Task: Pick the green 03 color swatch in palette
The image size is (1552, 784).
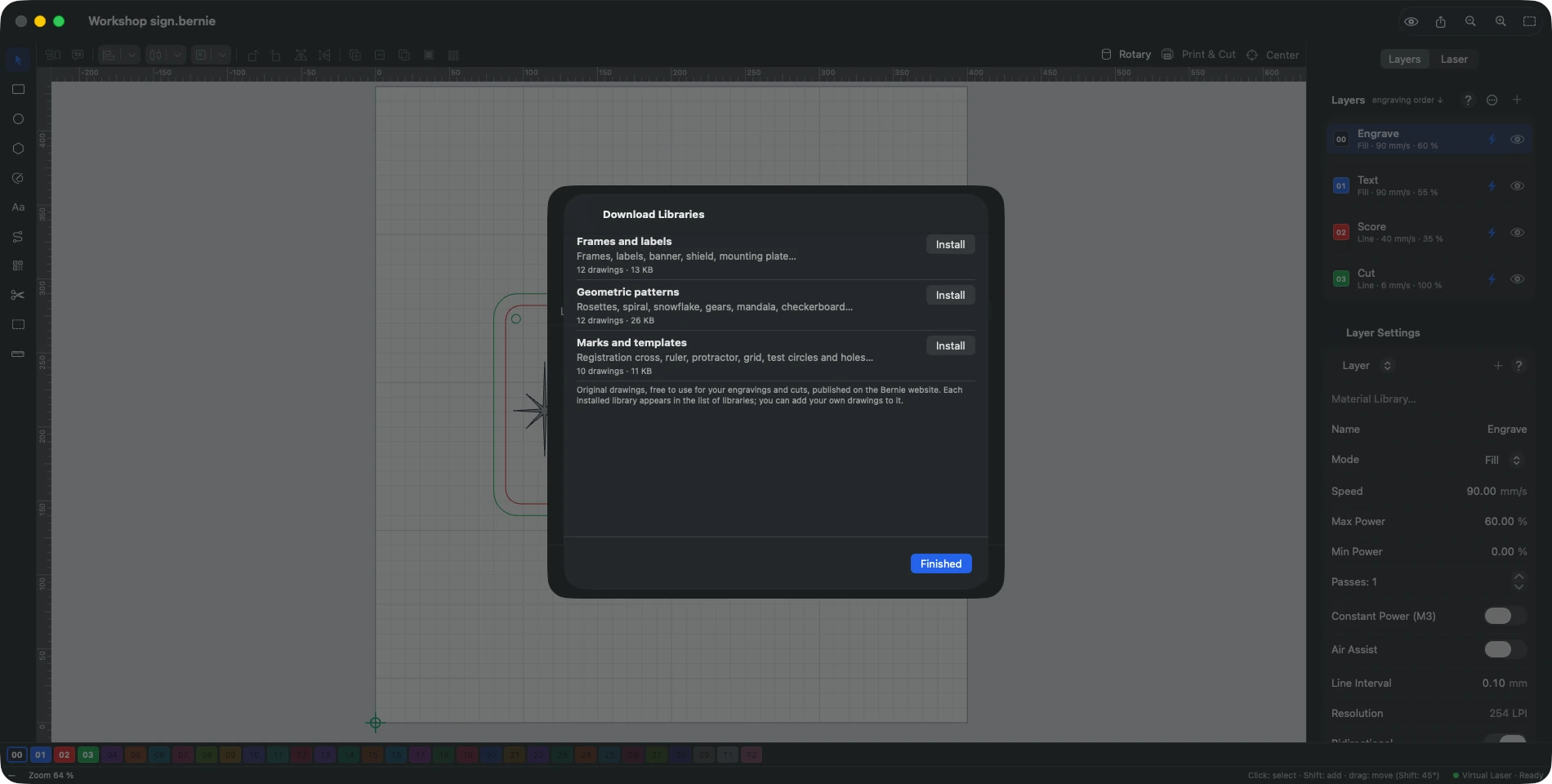Action: [87, 755]
